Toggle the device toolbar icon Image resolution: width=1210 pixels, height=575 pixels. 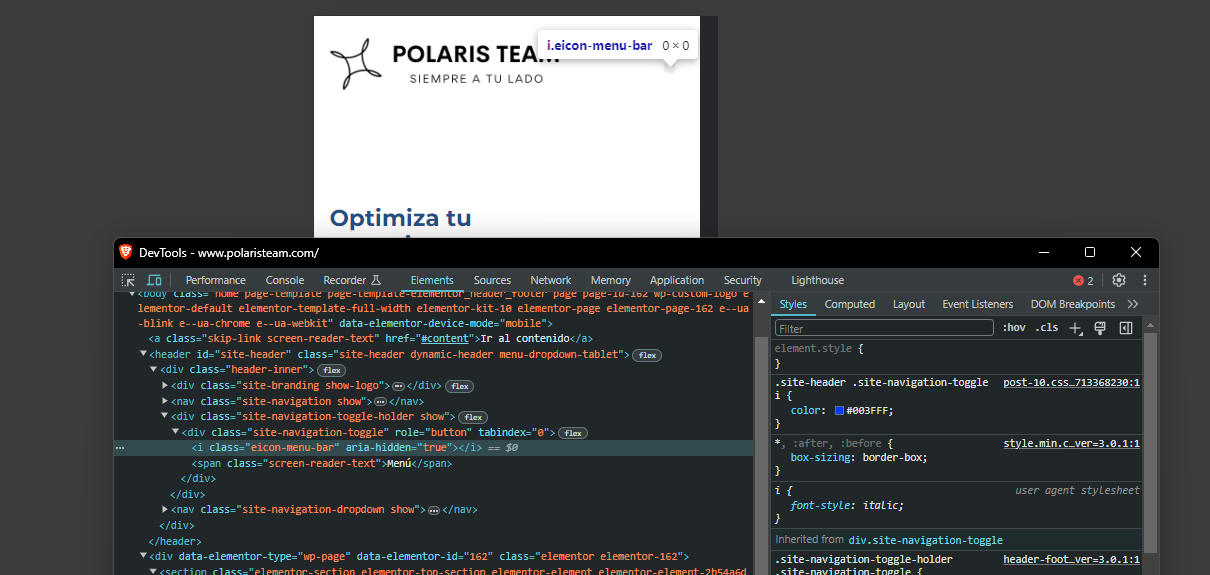pos(154,280)
